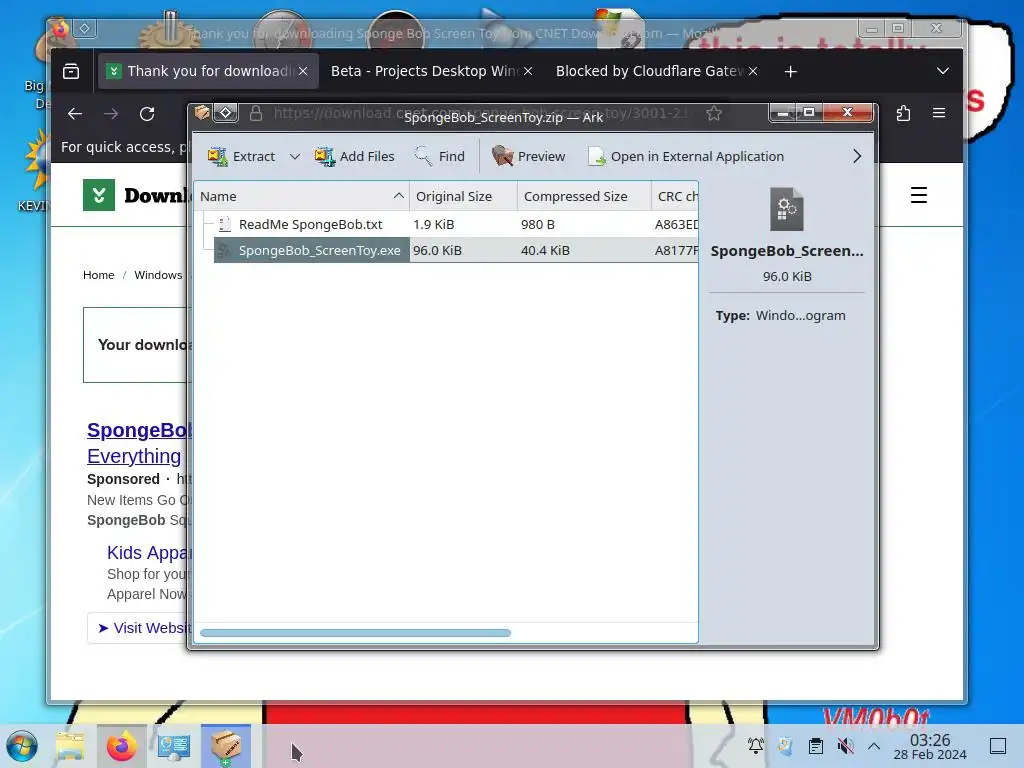Open the Extract dropdown arrow
Image resolution: width=1024 pixels, height=768 pixels.
(295, 156)
